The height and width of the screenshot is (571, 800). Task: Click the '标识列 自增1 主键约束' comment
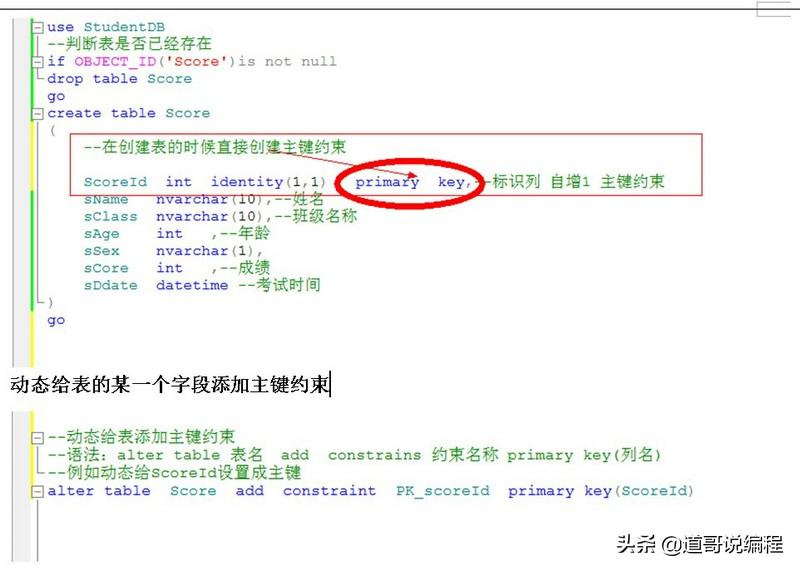(x=578, y=182)
